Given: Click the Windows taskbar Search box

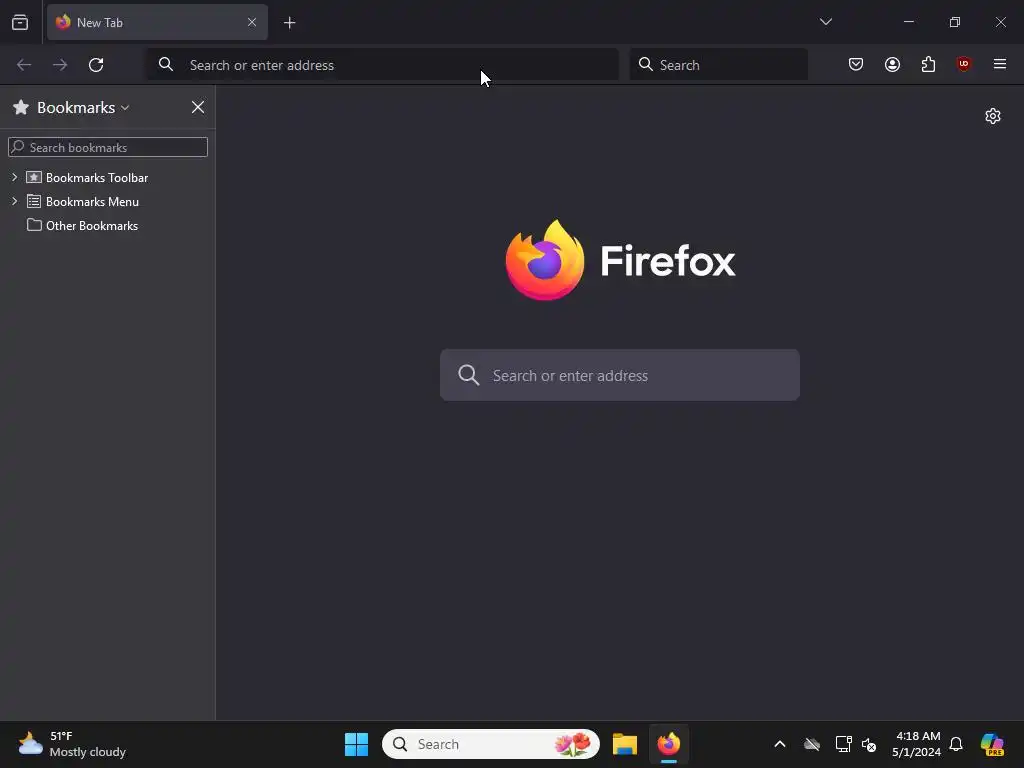Looking at the screenshot, I should (x=490, y=744).
